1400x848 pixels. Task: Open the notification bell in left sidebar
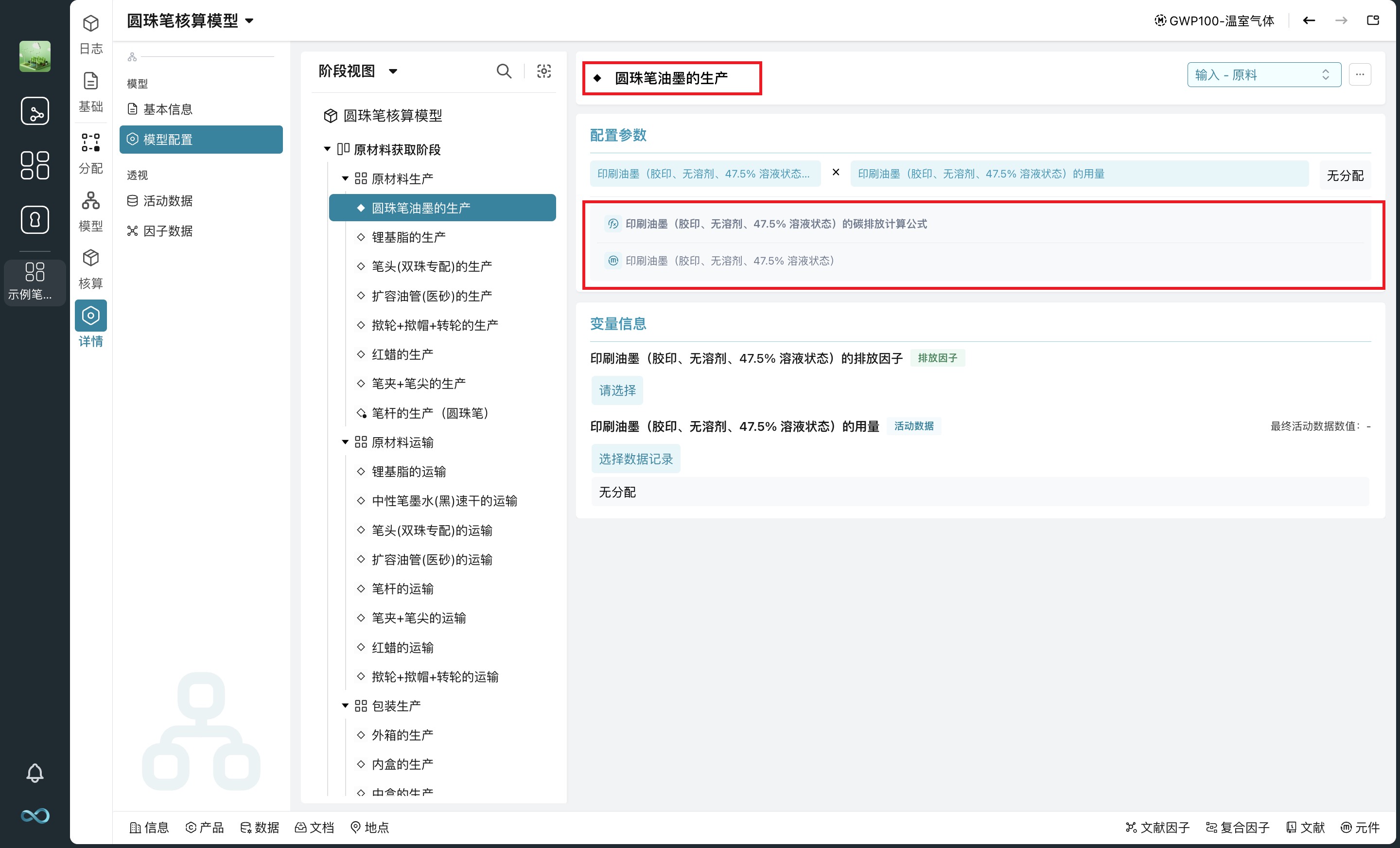[35, 773]
